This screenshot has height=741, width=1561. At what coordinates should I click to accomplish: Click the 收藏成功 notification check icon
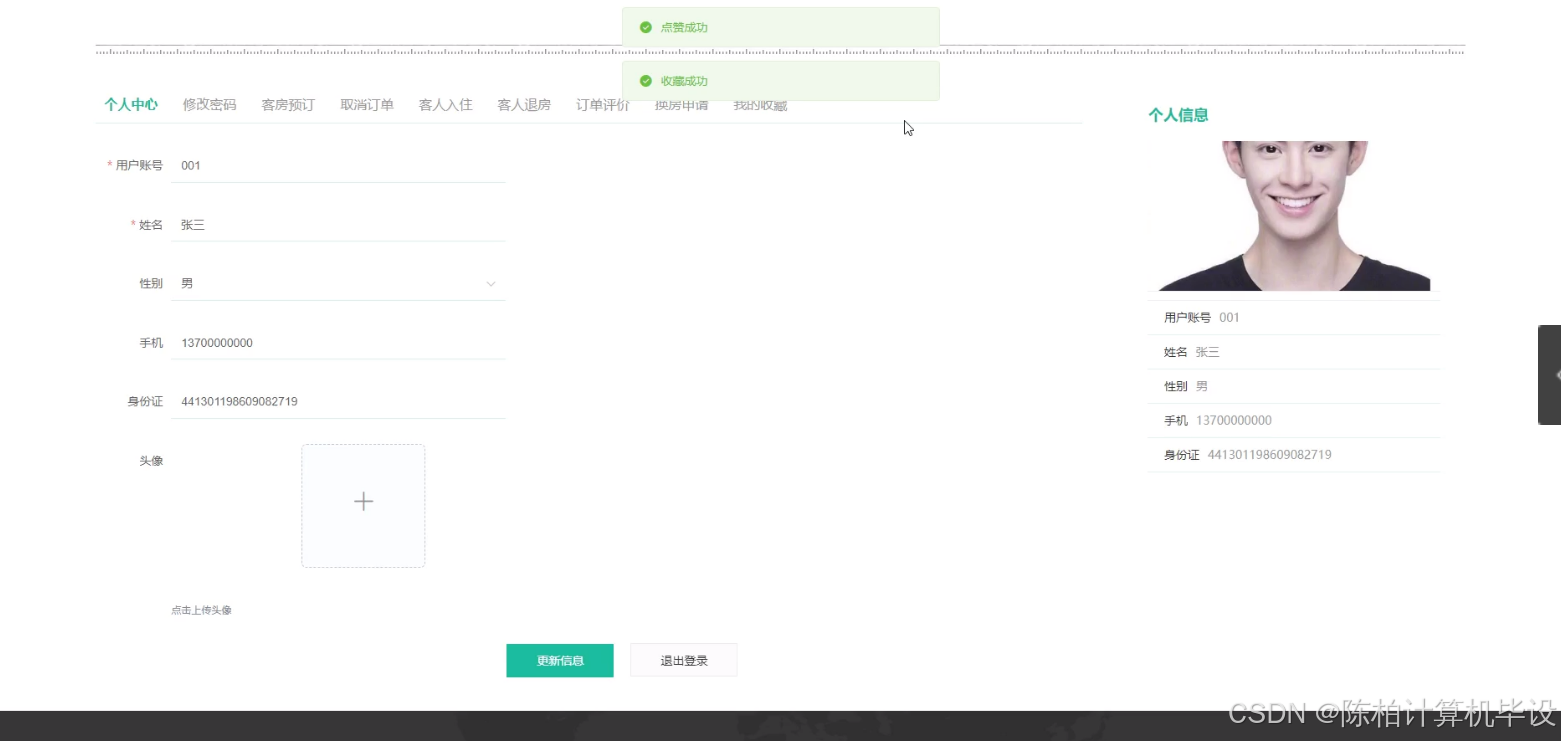click(x=646, y=81)
